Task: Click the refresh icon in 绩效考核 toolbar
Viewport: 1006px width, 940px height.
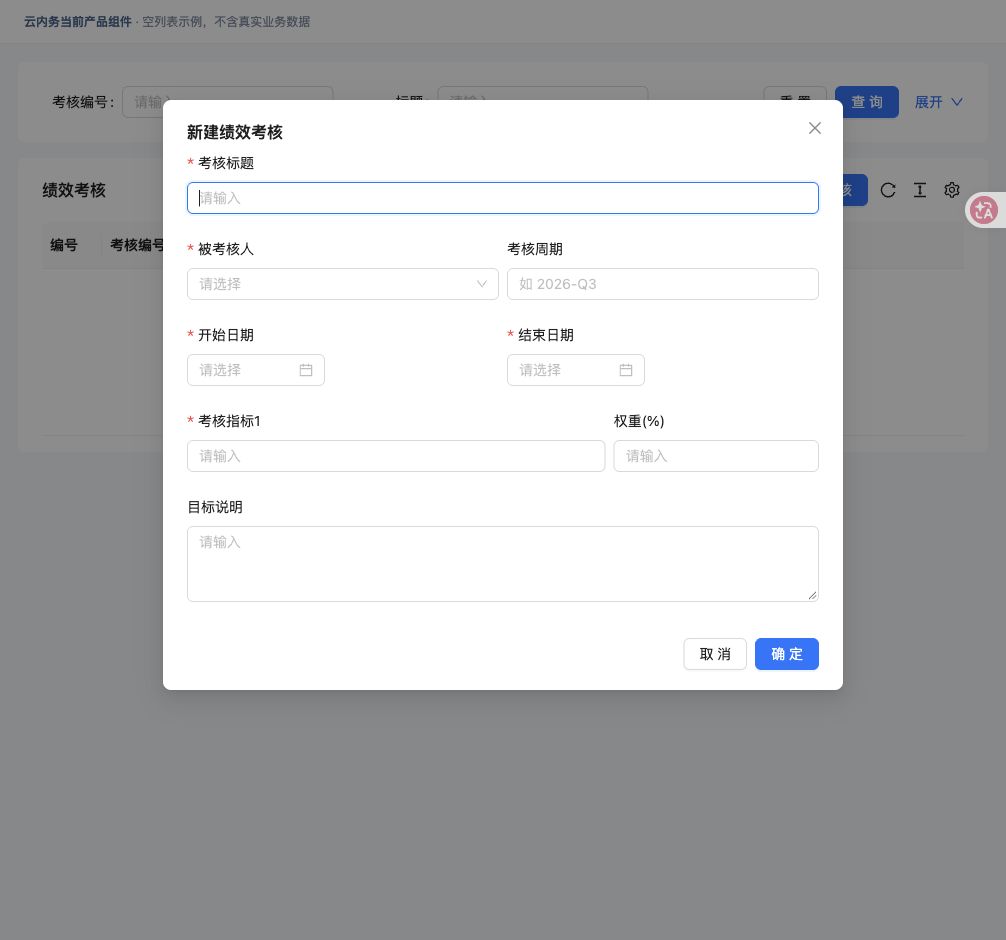Action: (888, 190)
